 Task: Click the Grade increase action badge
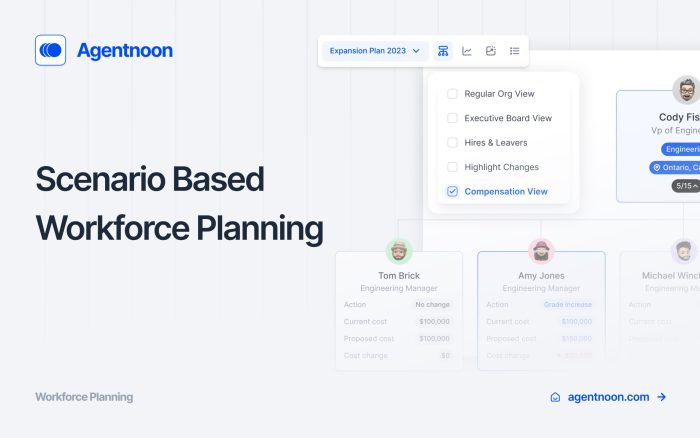[567, 305]
